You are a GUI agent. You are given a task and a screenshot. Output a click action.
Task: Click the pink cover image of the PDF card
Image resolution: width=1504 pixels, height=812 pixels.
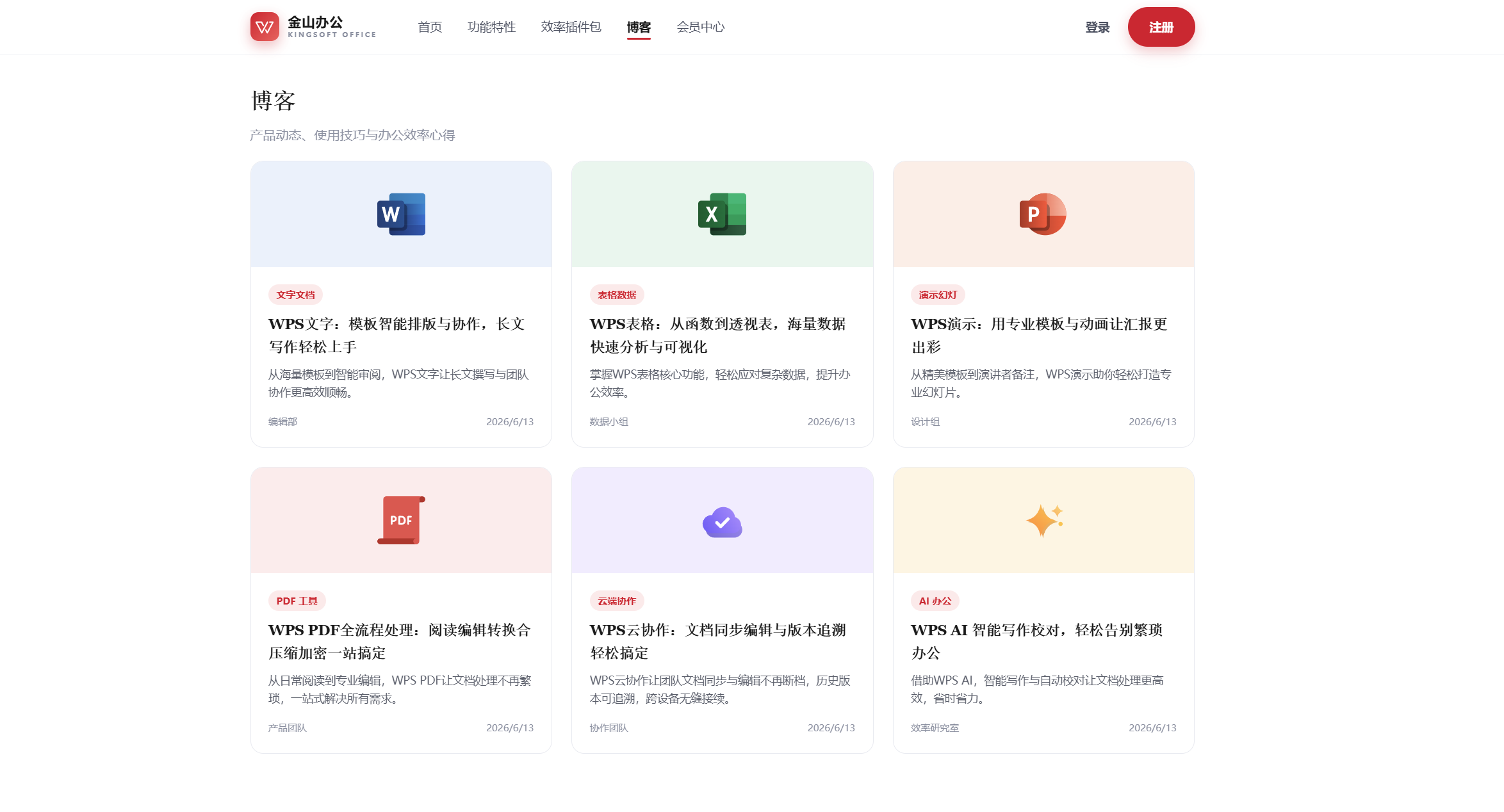click(x=401, y=520)
